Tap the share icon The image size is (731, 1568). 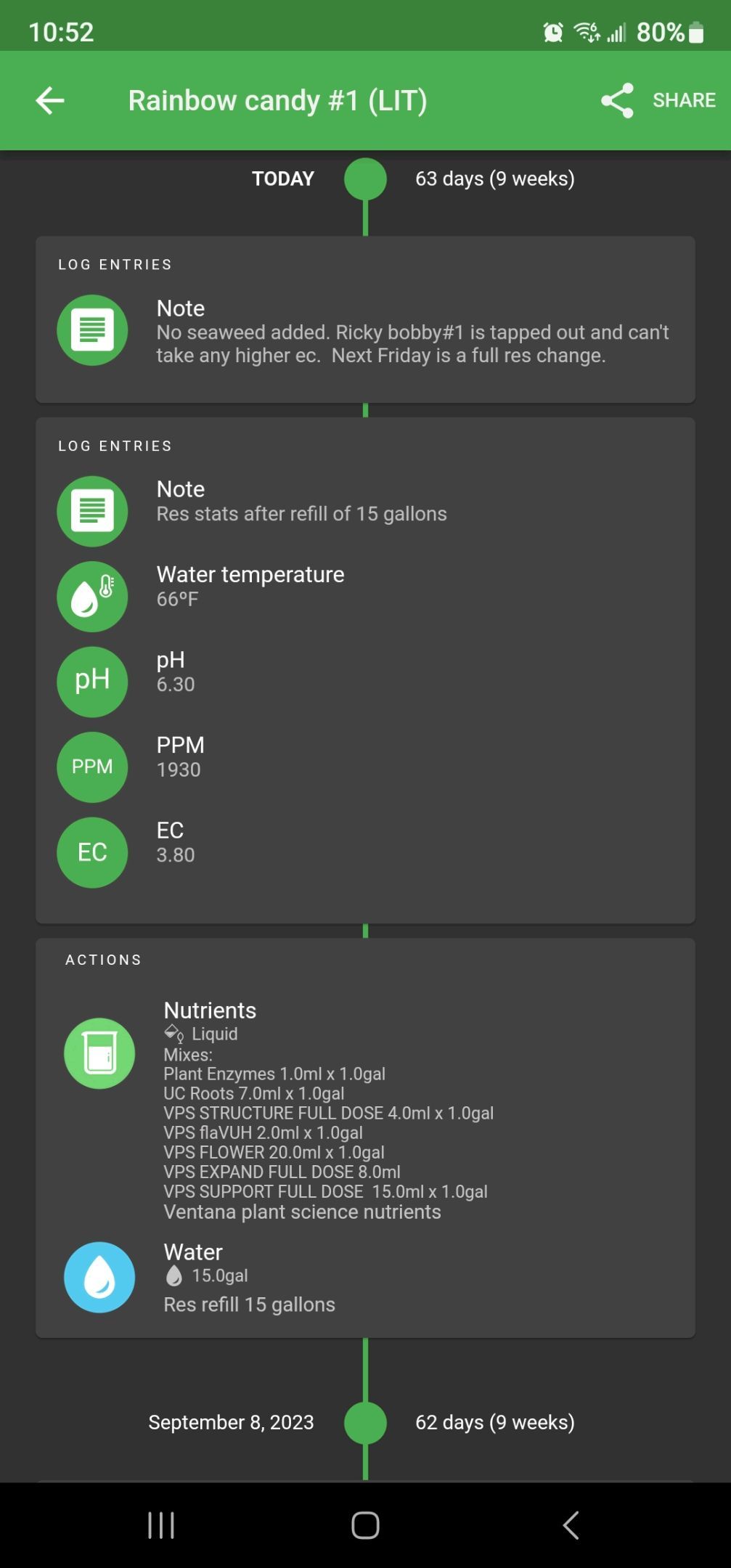[617, 100]
